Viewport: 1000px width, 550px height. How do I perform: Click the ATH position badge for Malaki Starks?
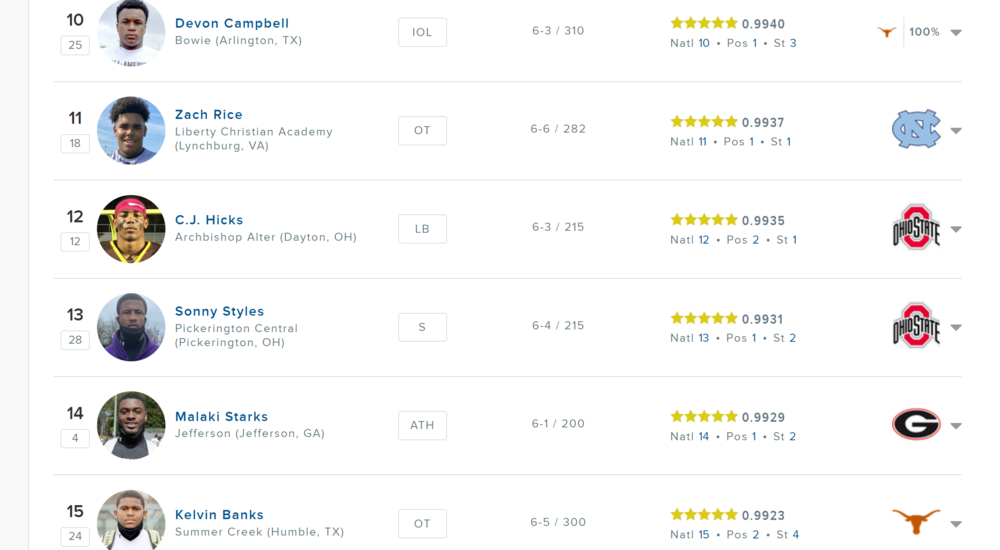[422, 425]
